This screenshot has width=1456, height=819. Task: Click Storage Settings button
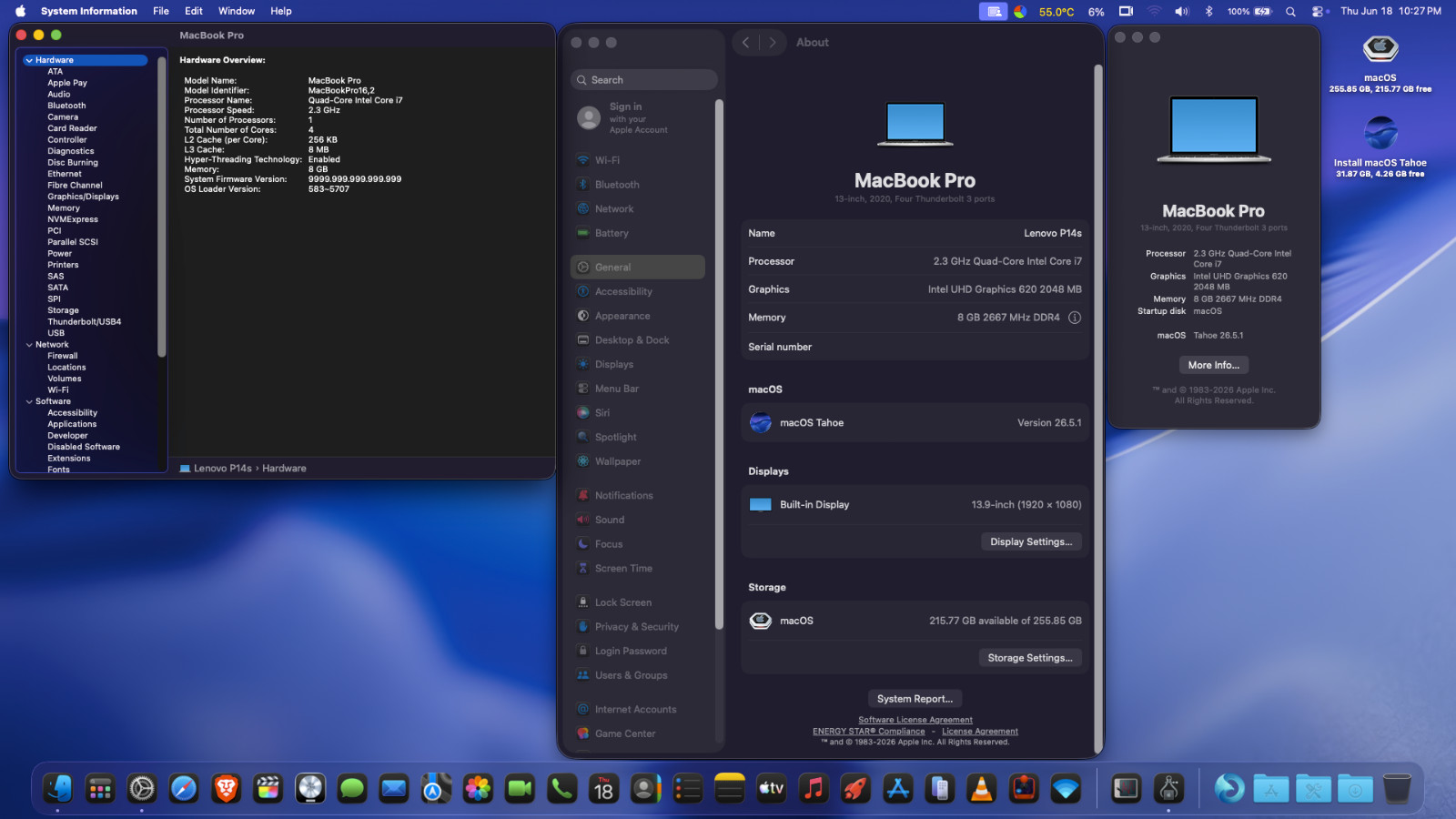coord(1030,658)
